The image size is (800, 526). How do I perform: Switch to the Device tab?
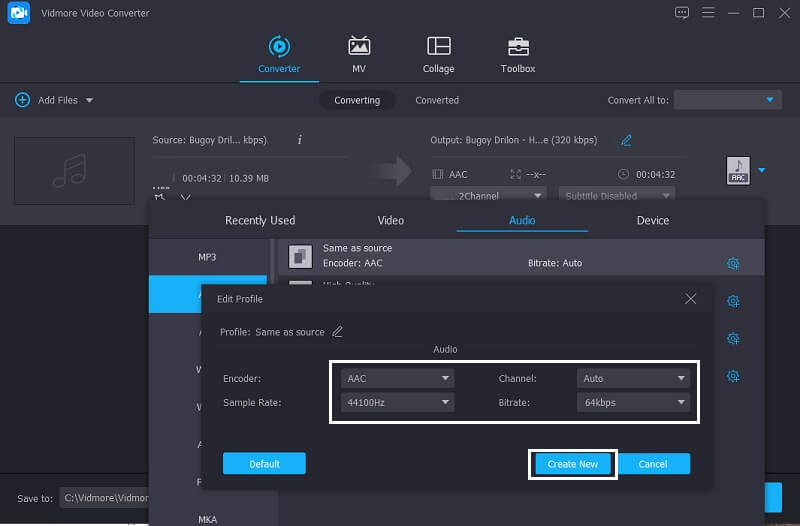click(652, 220)
